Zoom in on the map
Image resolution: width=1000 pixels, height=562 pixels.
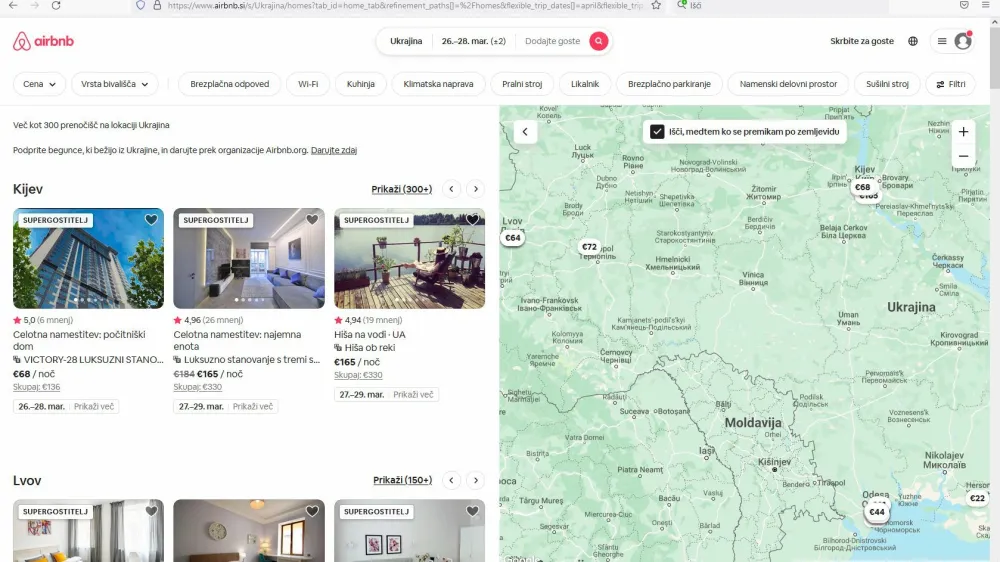click(x=963, y=131)
